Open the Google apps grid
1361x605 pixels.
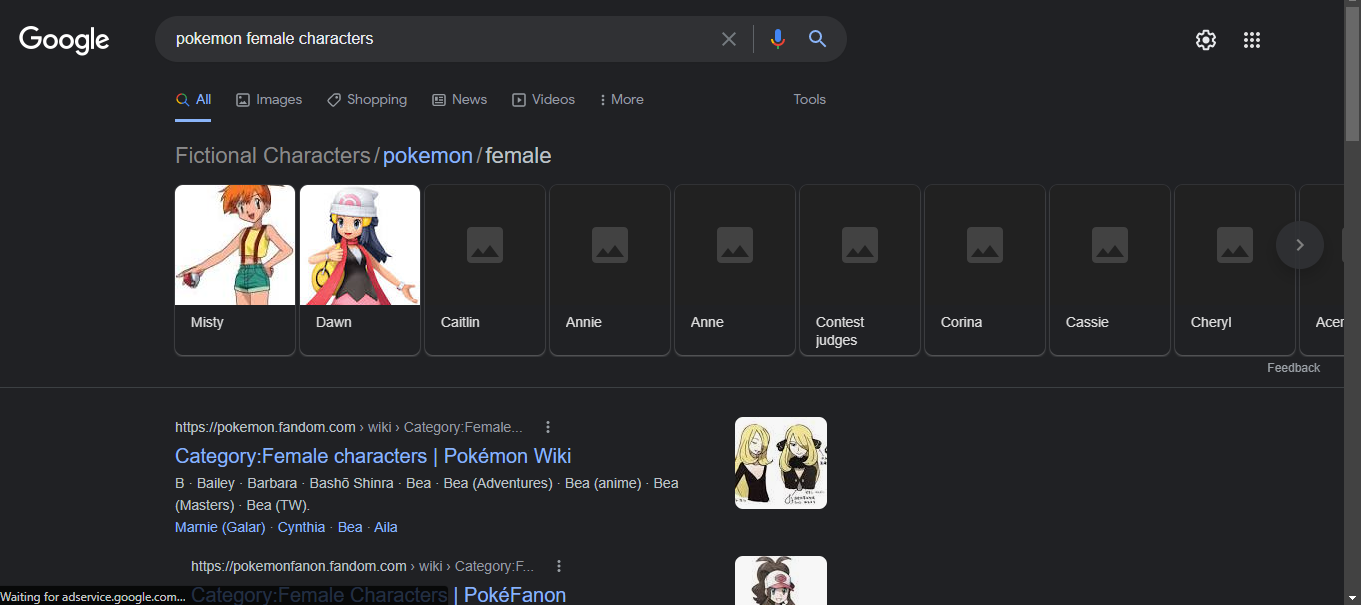(x=1251, y=40)
